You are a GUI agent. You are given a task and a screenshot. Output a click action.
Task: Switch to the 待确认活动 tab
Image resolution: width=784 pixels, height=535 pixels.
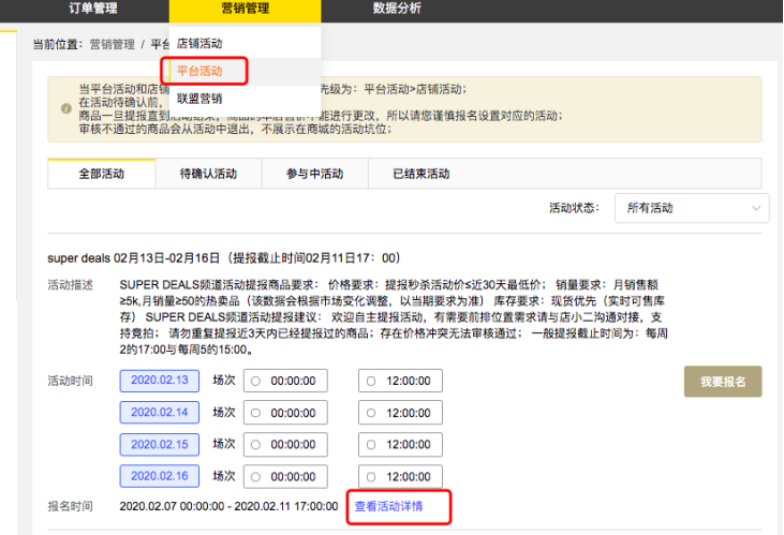click(x=208, y=174)
